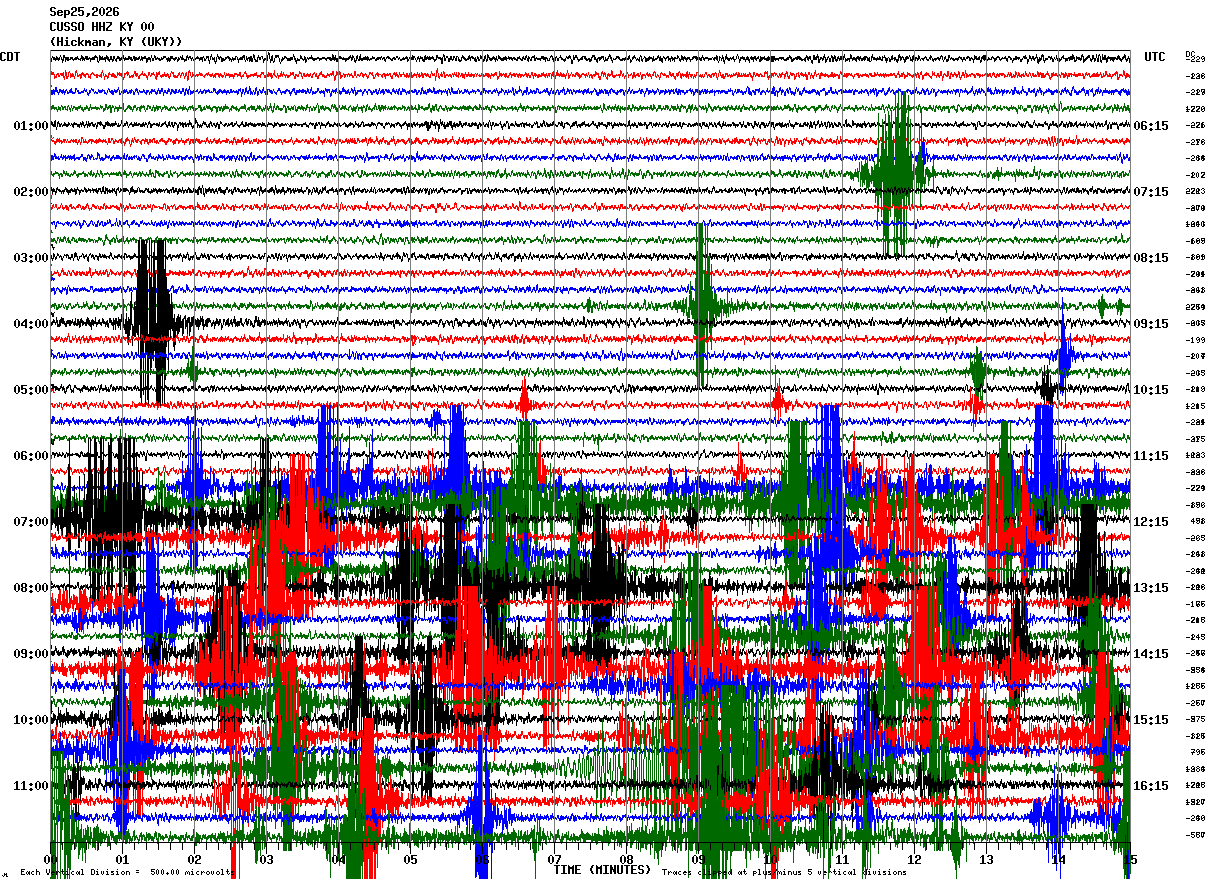The image size is (1210, 886).
Task: Click the TIME (MINUTES) axis label
Action: [x=602, y=870]
